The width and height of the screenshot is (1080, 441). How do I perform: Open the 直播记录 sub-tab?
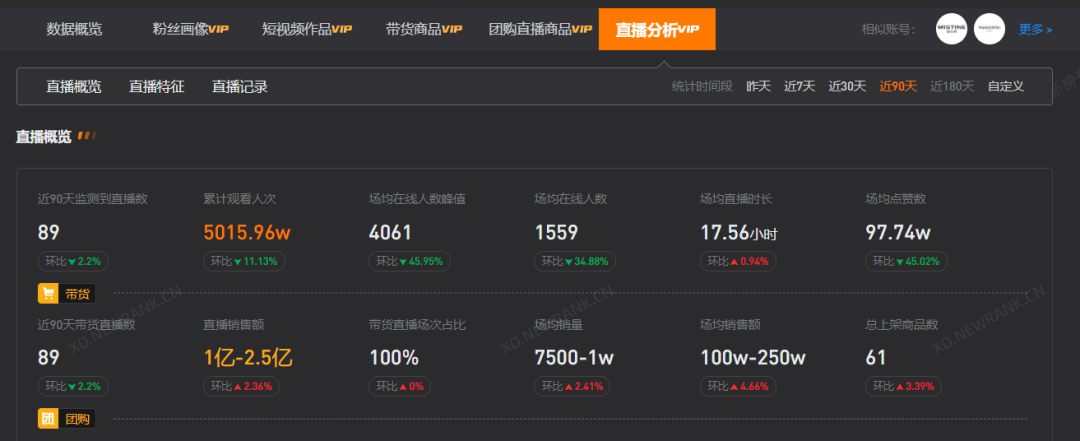pyautogui.click(x=240, y=87)
